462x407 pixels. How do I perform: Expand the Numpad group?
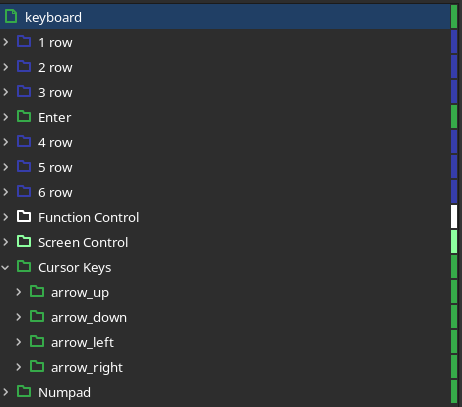(x=6, y=392)
